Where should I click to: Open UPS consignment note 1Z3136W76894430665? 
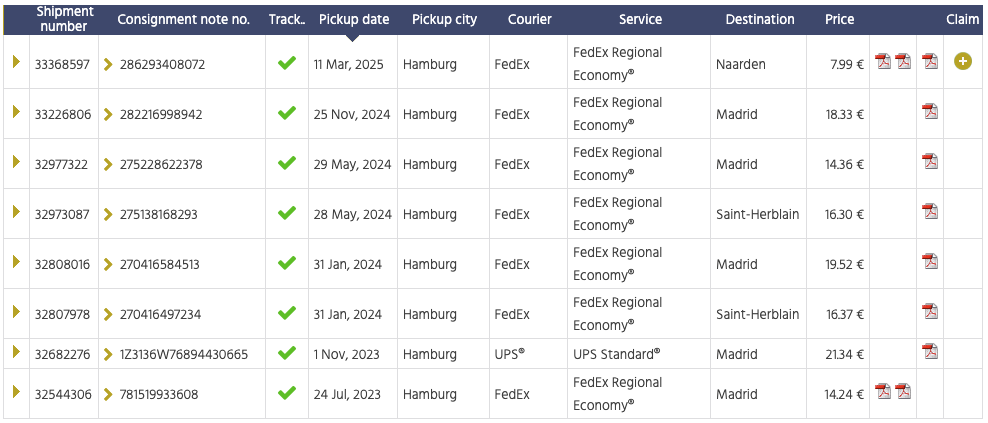[x=183, y=354]
